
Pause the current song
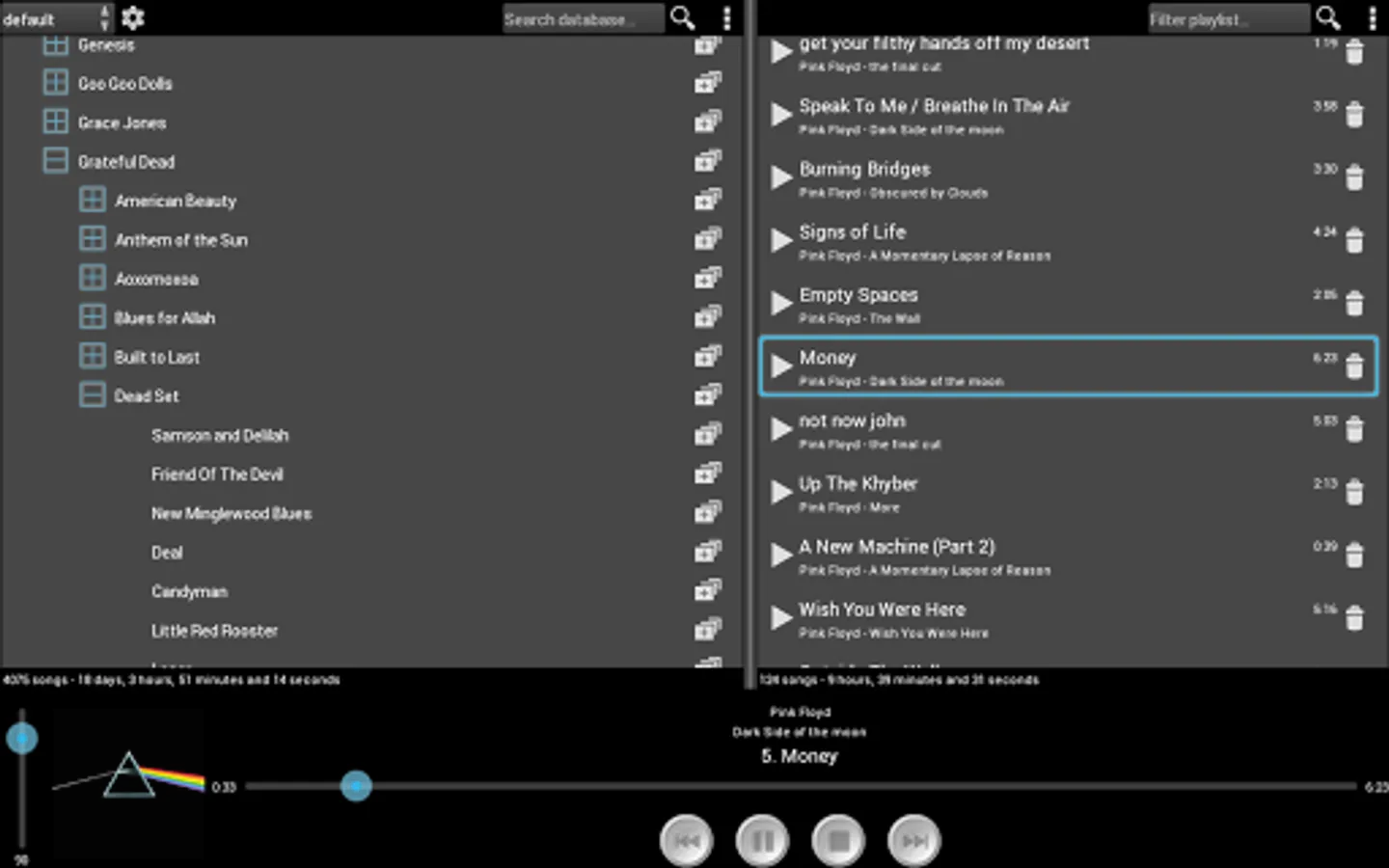click(762, 841)
